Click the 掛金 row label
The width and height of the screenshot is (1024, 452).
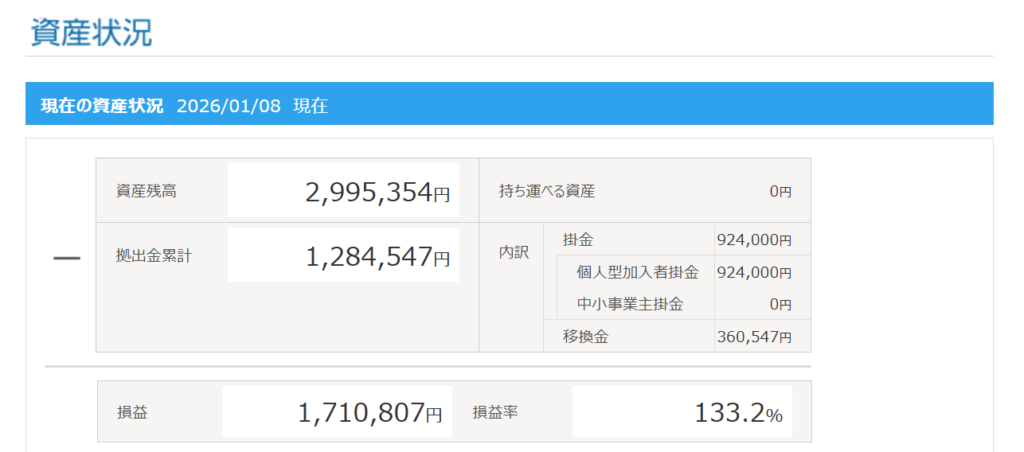(577, 240)
